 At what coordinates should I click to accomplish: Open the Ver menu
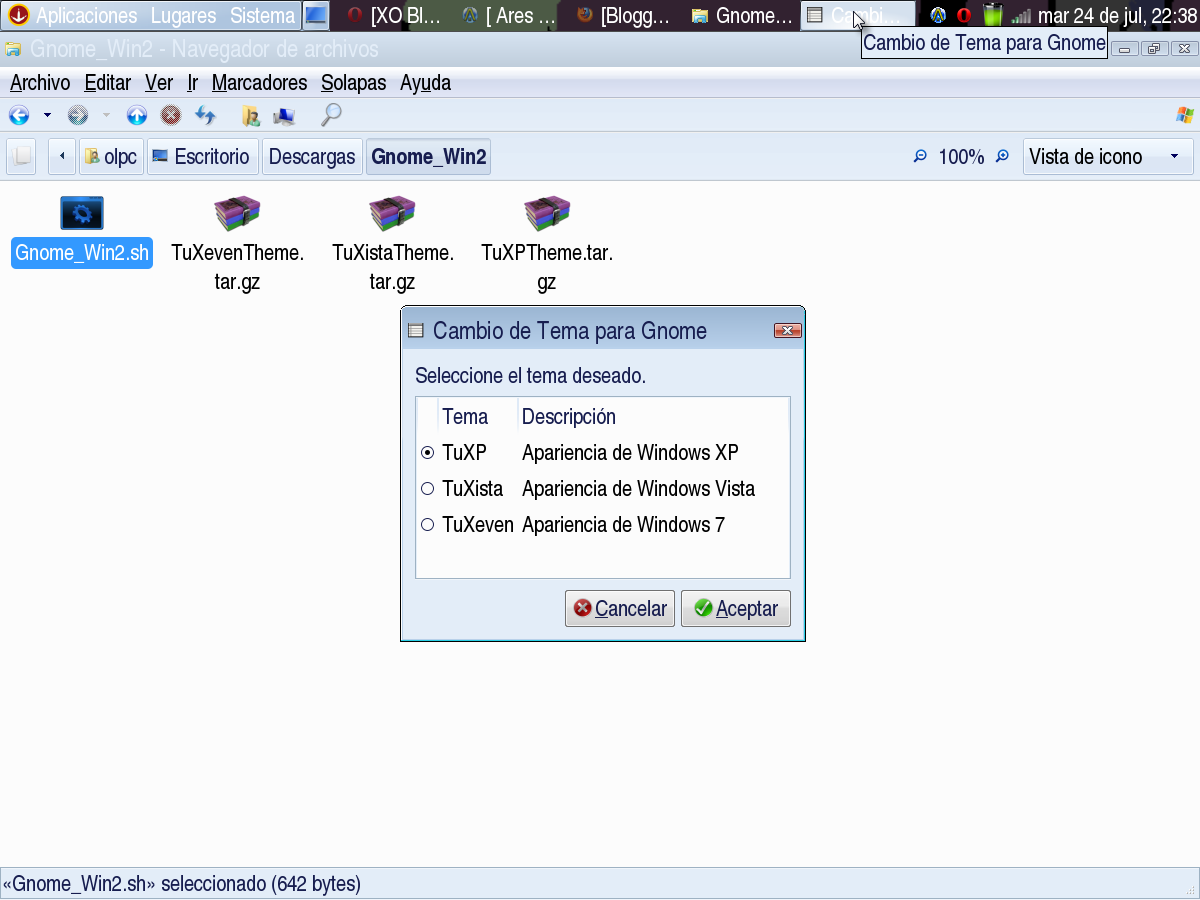click(x=159, y=83)
